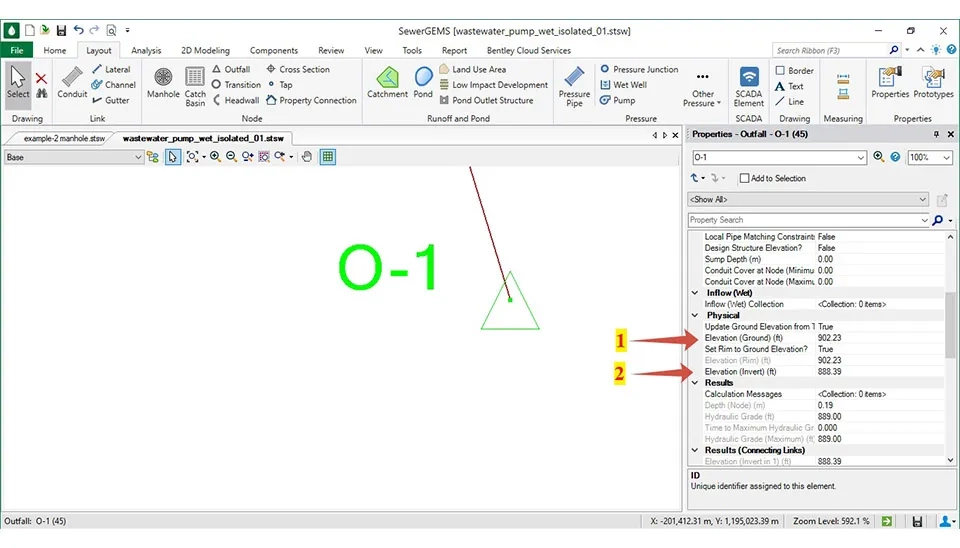Open the SCADA Element tool
This screenshot has width=960, height=548.
coord(748,84)
